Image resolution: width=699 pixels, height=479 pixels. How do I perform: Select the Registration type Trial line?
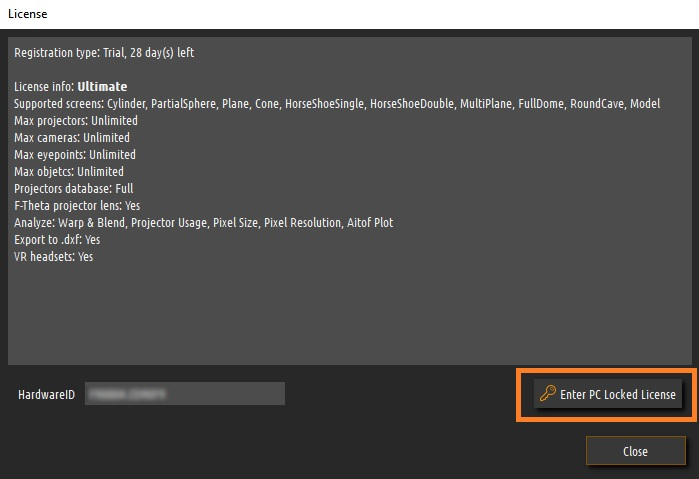click(x=104, y=53)
